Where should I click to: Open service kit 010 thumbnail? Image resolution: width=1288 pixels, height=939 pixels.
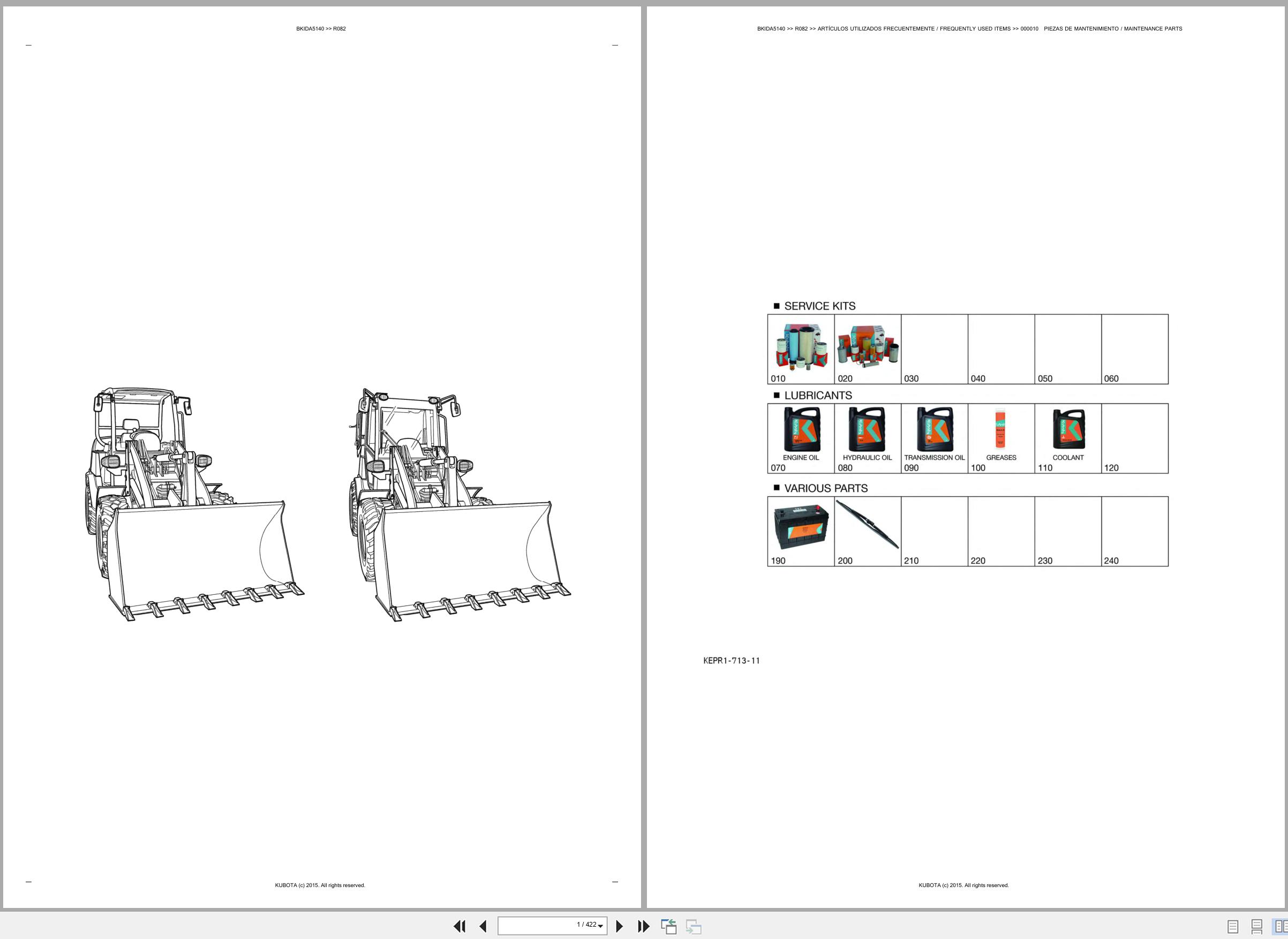click(x=801, y=349)
